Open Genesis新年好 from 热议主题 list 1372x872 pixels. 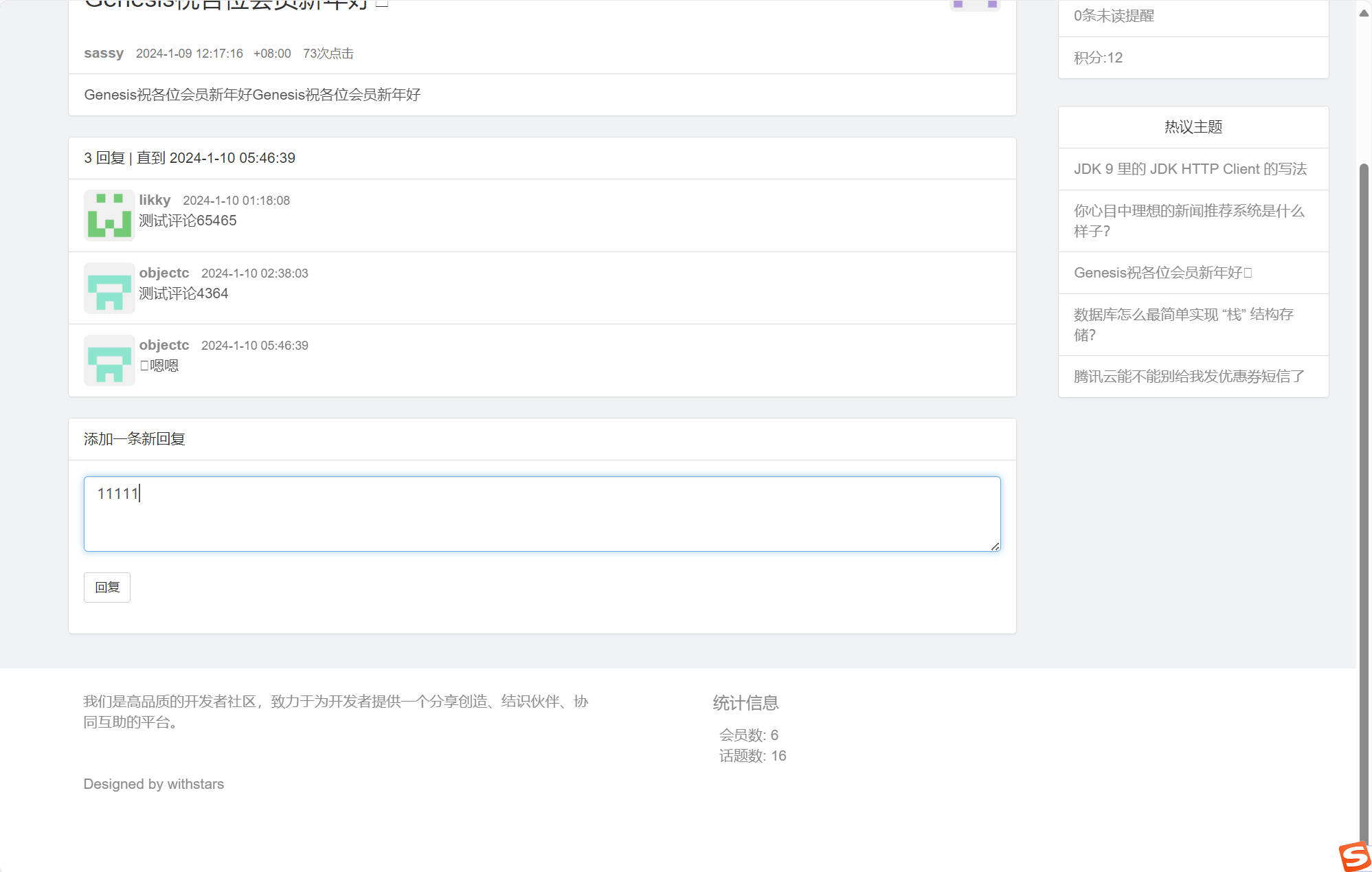pyautogui.click(x=1162, y=273)
